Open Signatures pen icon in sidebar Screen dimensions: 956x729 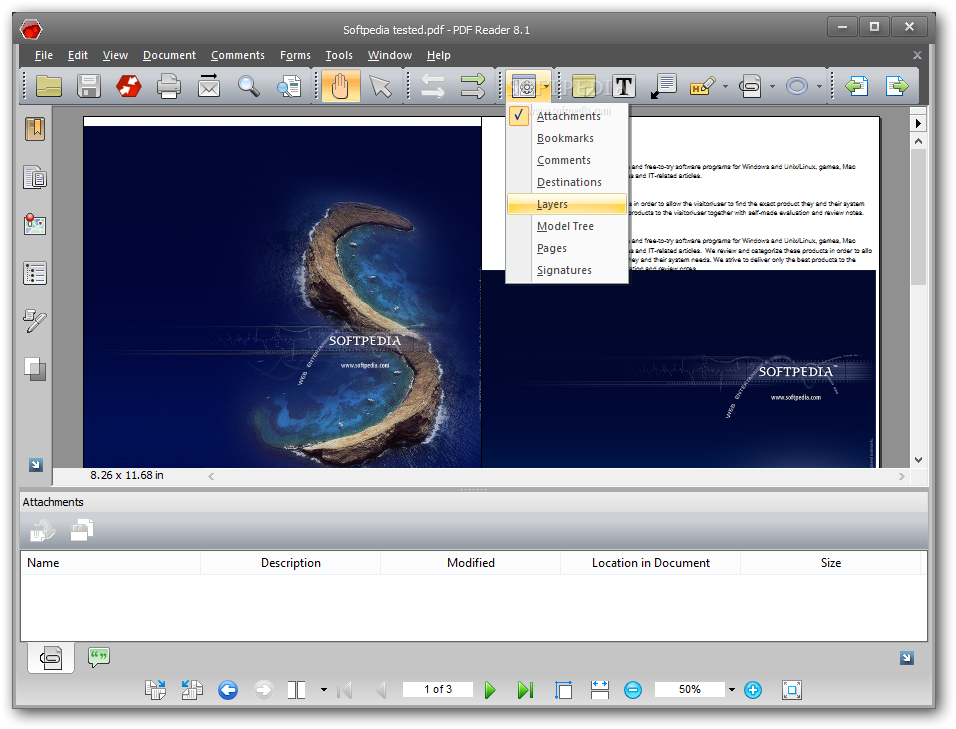point(35,321)
